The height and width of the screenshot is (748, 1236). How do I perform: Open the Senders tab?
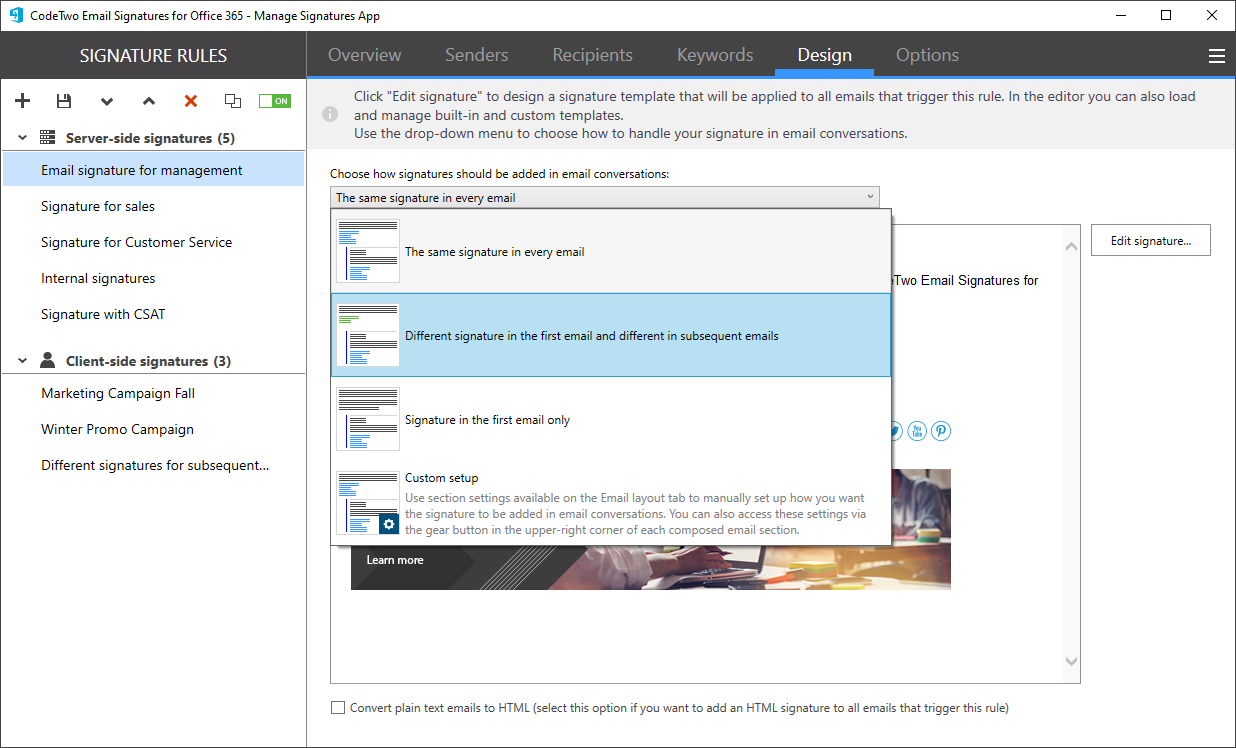coord(476,55)
